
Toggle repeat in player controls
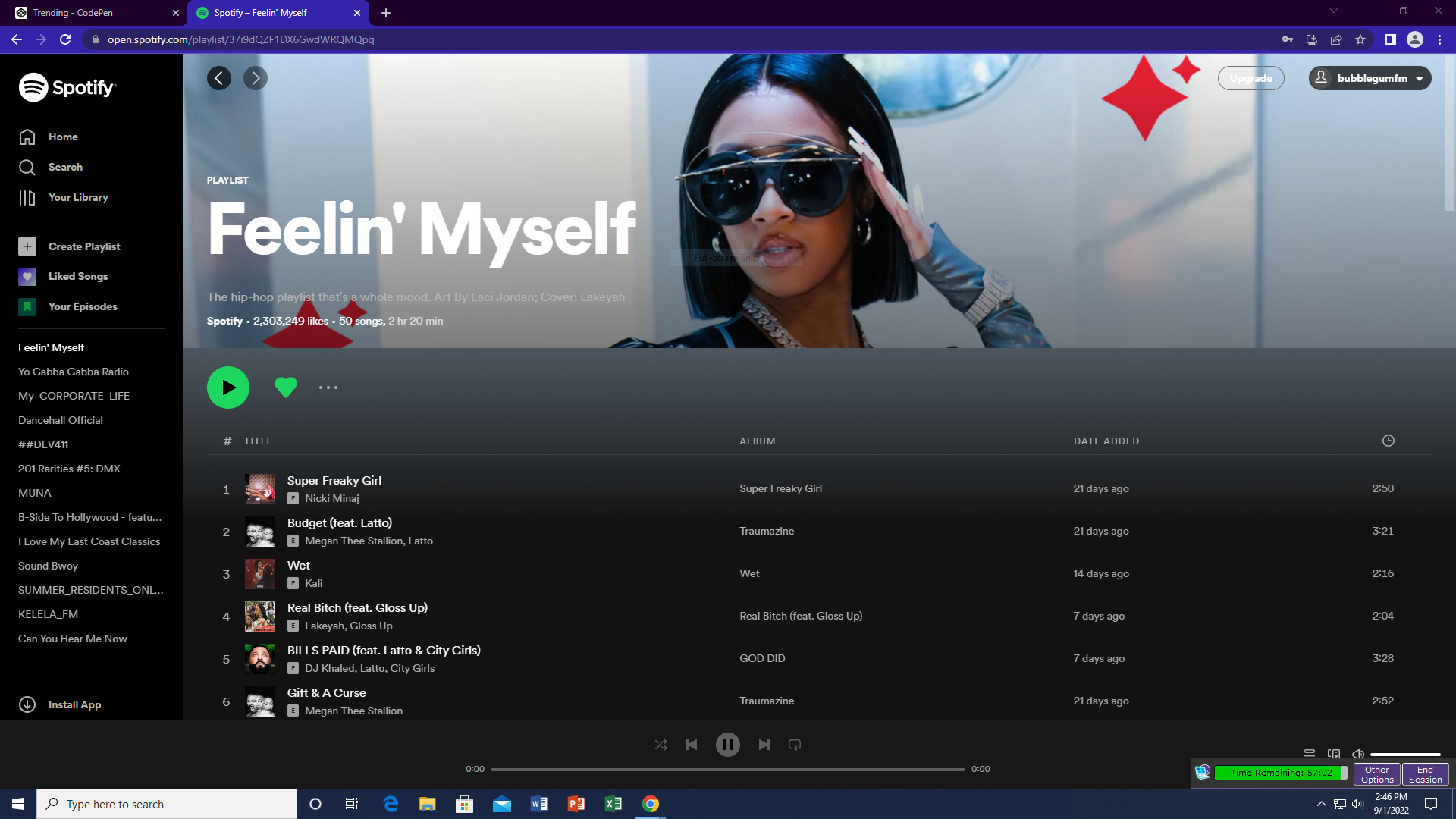pos(795,745)
